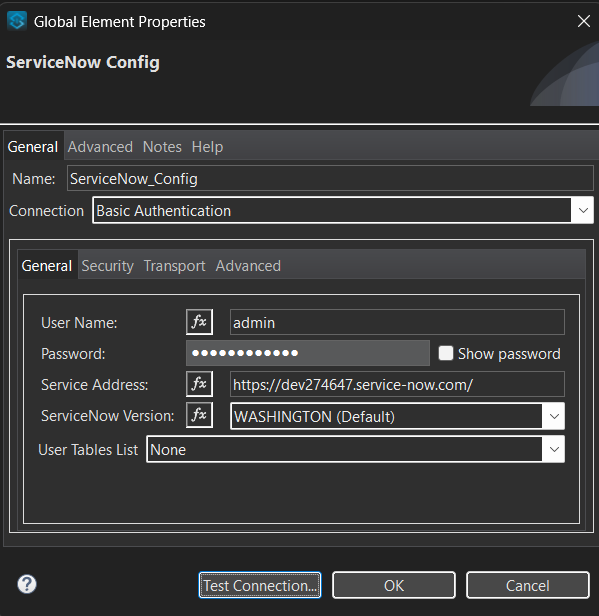Viewport: 599px width, 616px height.
Task: Close the Global Element Properties dialog
Action: (584, 21)
